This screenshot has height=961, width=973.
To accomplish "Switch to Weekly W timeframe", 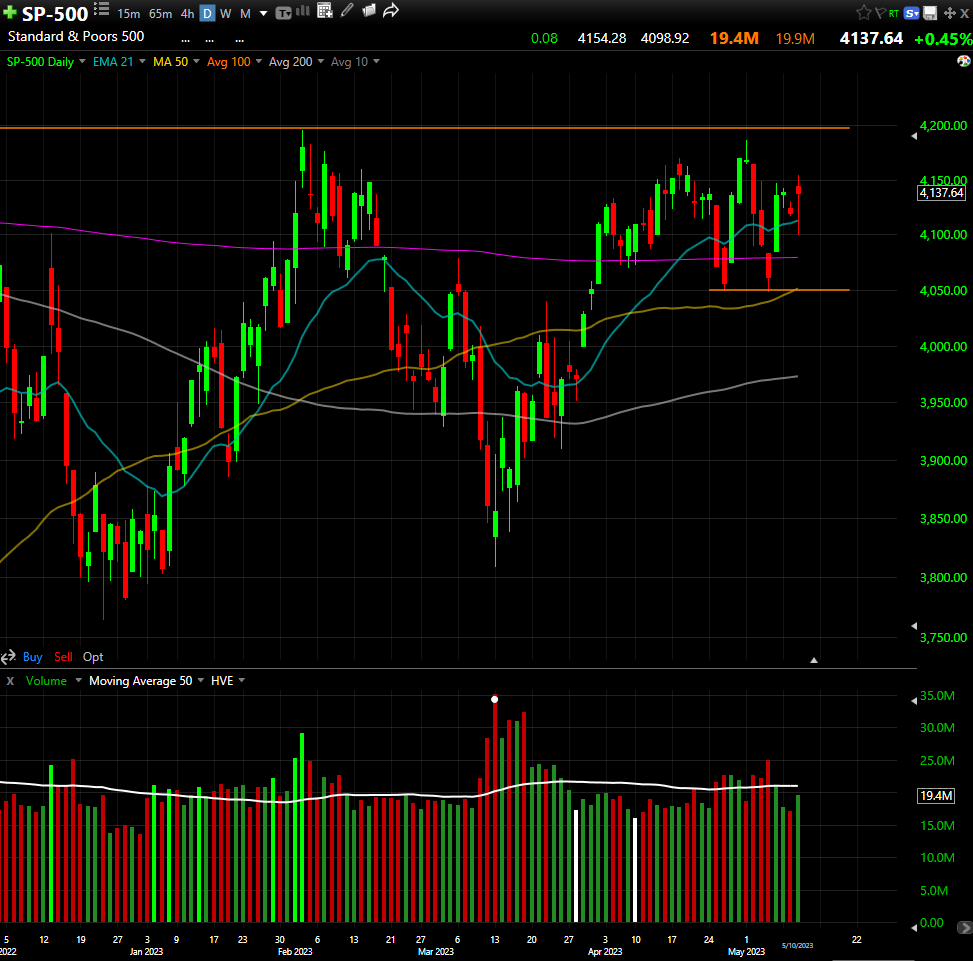I will click(x=226, y=14).
